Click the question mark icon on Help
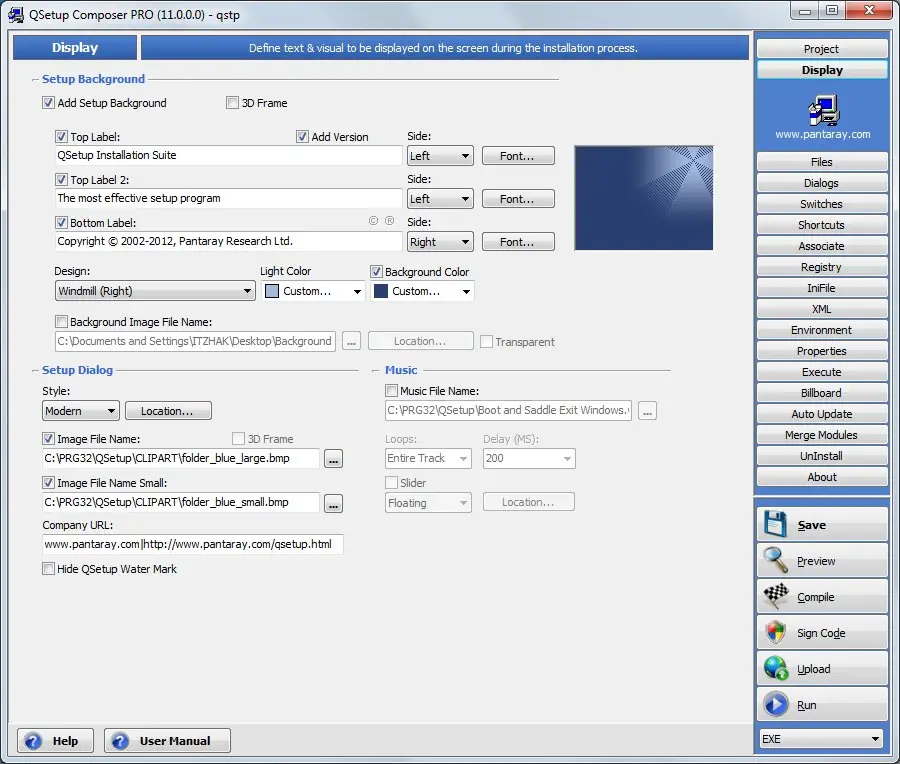 pos(33,741)
